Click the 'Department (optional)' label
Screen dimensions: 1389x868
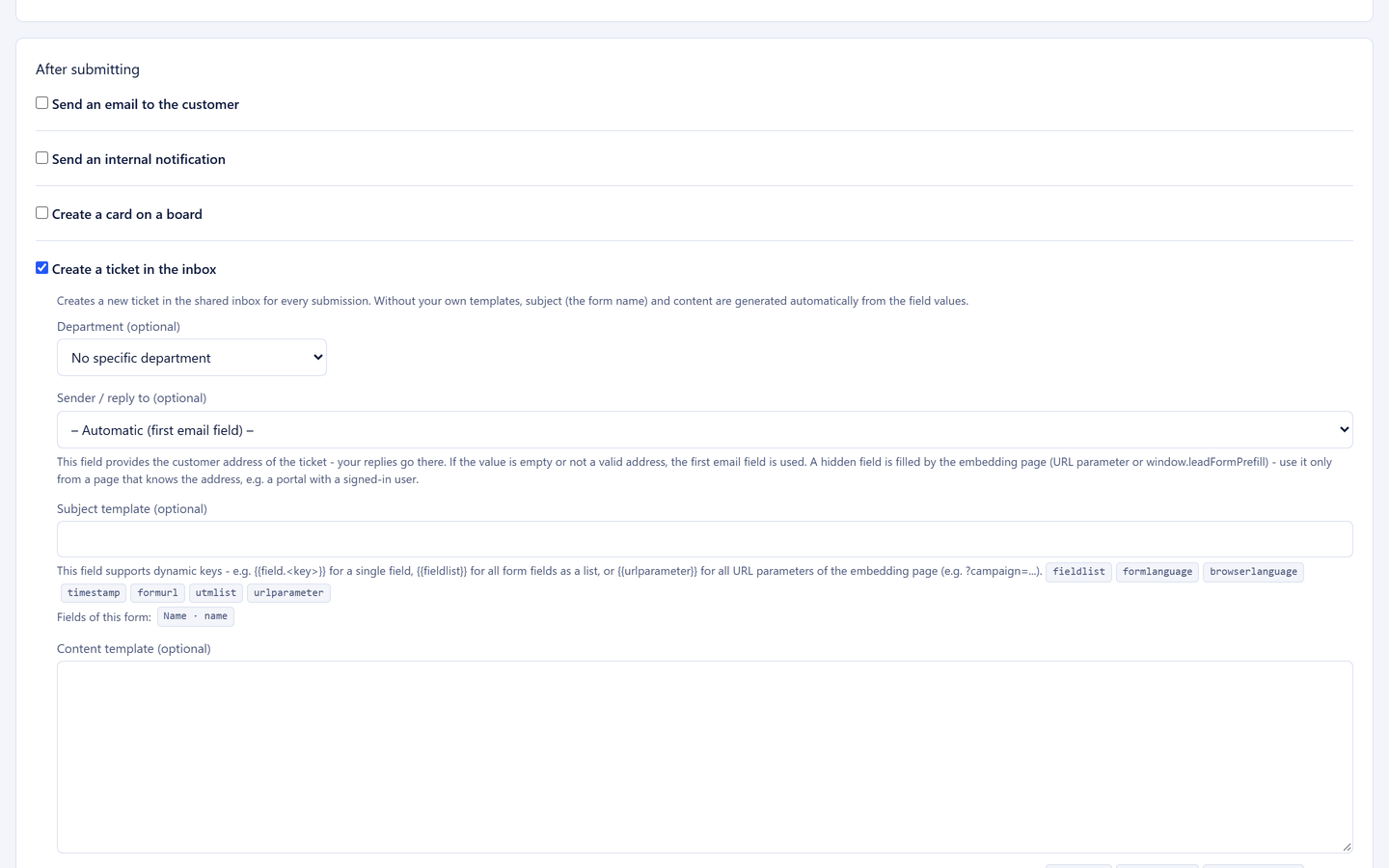click(119, 327)
